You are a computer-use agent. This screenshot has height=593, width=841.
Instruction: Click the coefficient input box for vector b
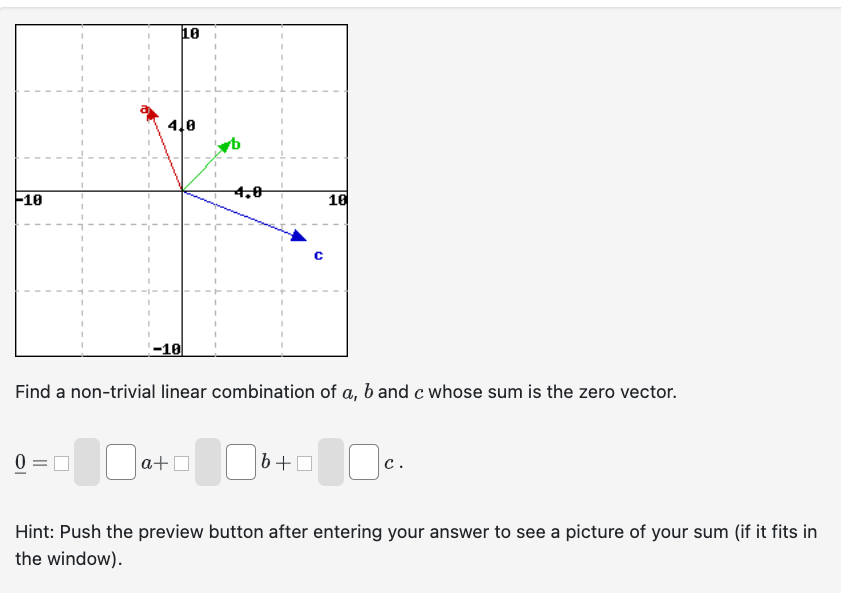coord(242,462)
